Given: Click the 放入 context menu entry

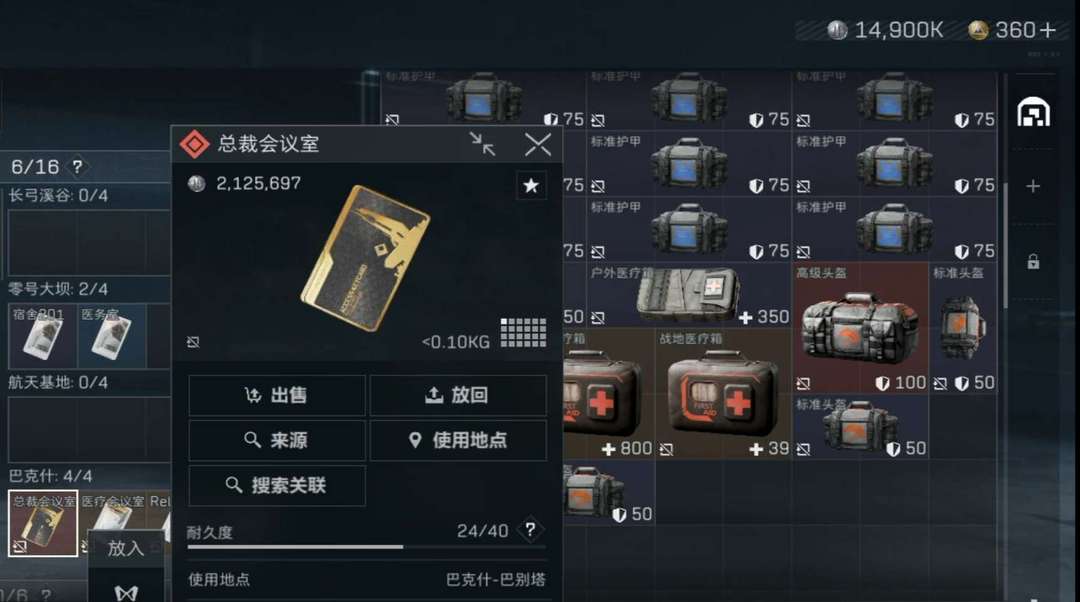Looking at the screenshot, I should click(x=125, y=549).
